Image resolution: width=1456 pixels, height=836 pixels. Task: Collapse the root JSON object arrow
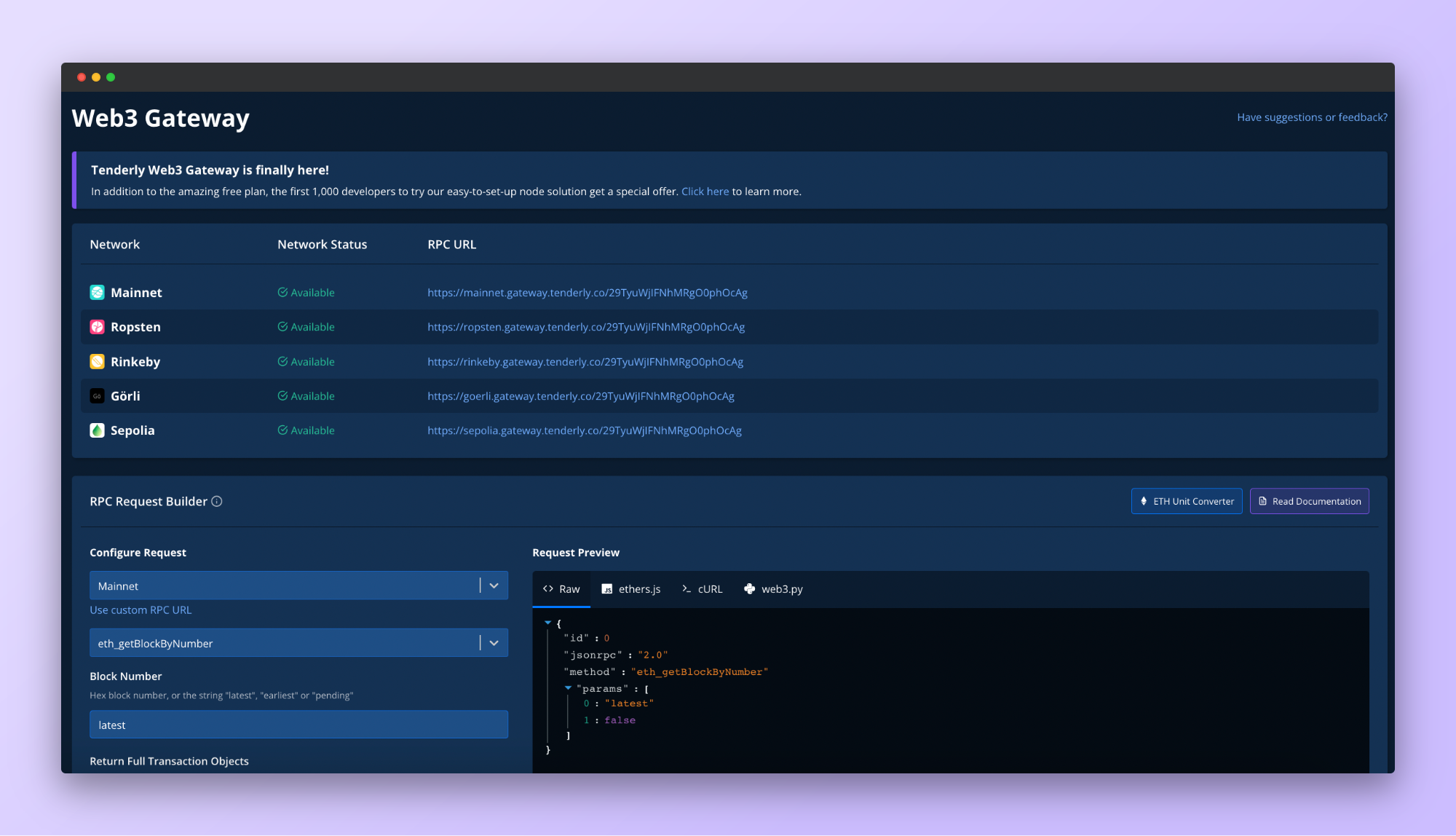tap(547, 623)
